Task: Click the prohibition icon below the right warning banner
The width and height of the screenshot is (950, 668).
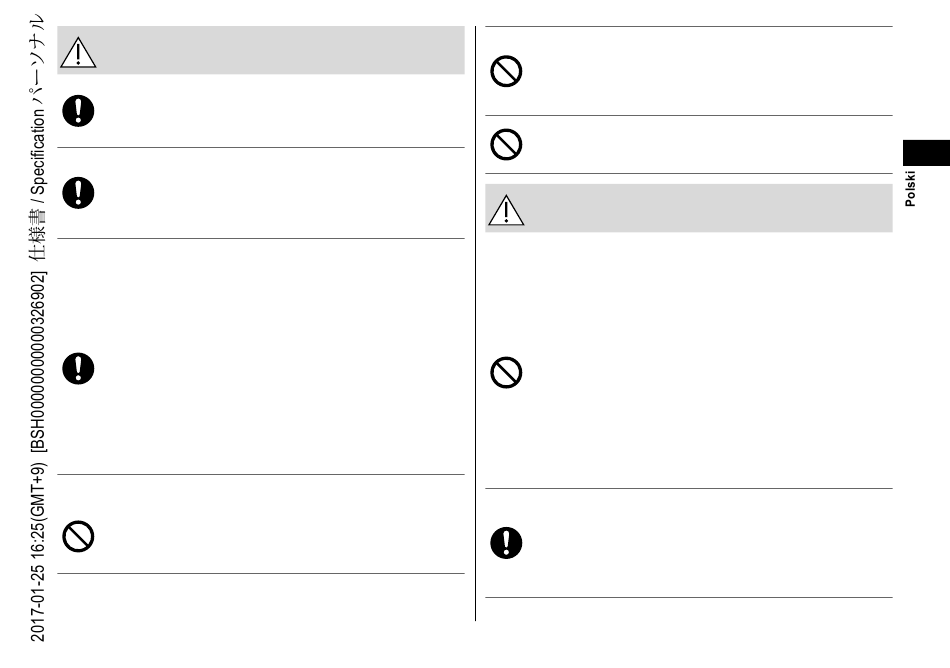Action: pyautogui.click(x=506, y=372)
